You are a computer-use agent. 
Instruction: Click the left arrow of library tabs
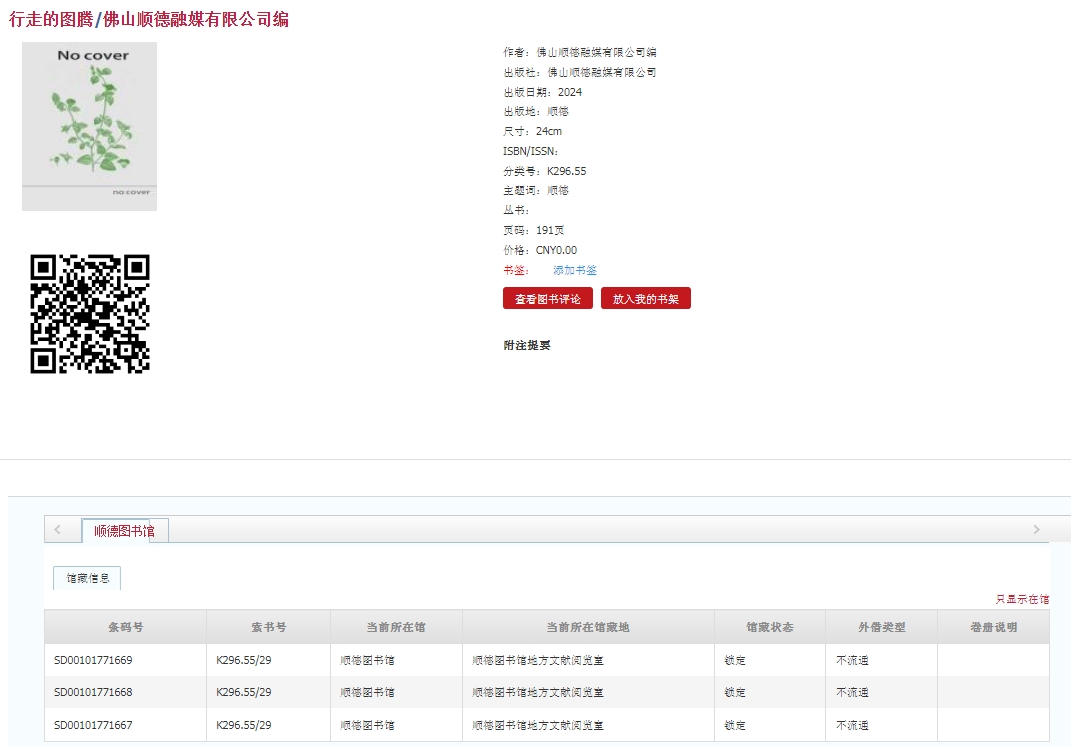57,529
